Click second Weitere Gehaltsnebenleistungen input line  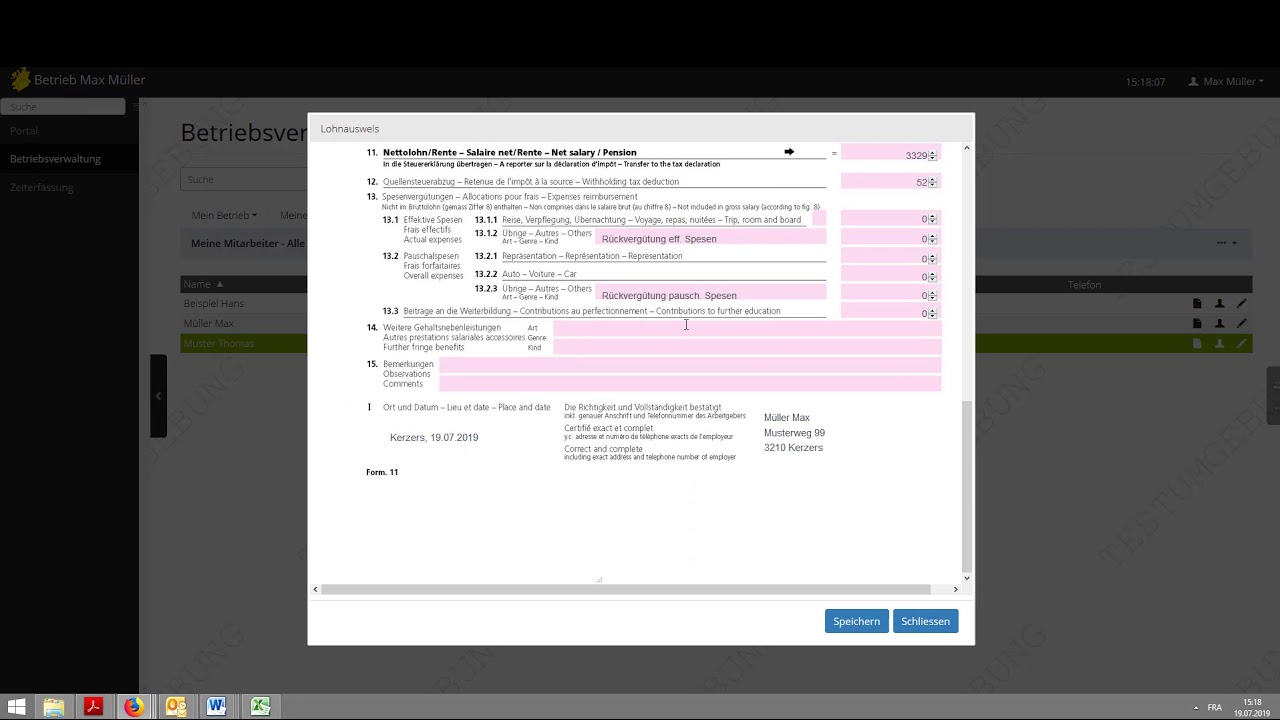747,346
